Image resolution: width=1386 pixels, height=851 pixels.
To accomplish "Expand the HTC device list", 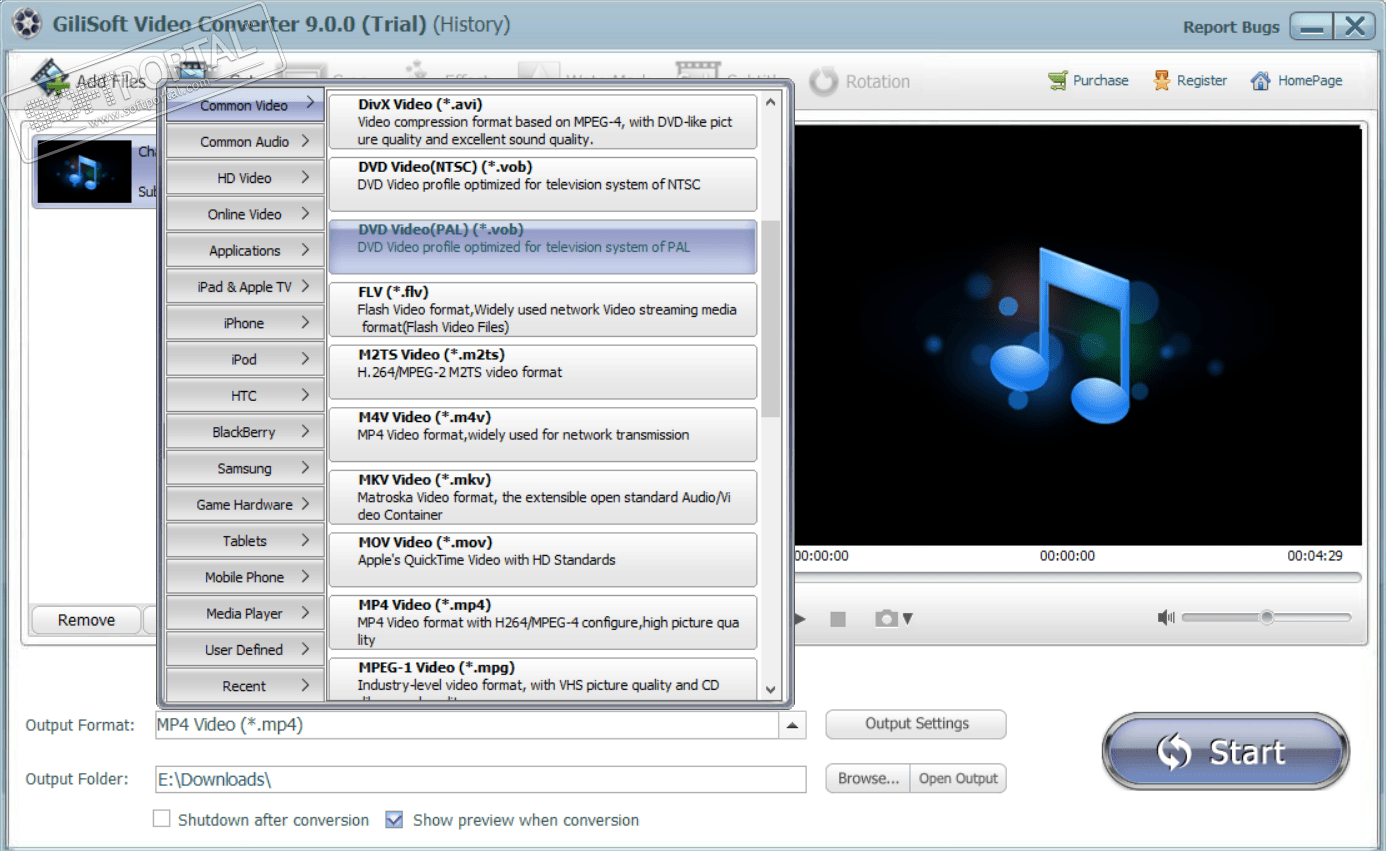I will pos(245,396).
